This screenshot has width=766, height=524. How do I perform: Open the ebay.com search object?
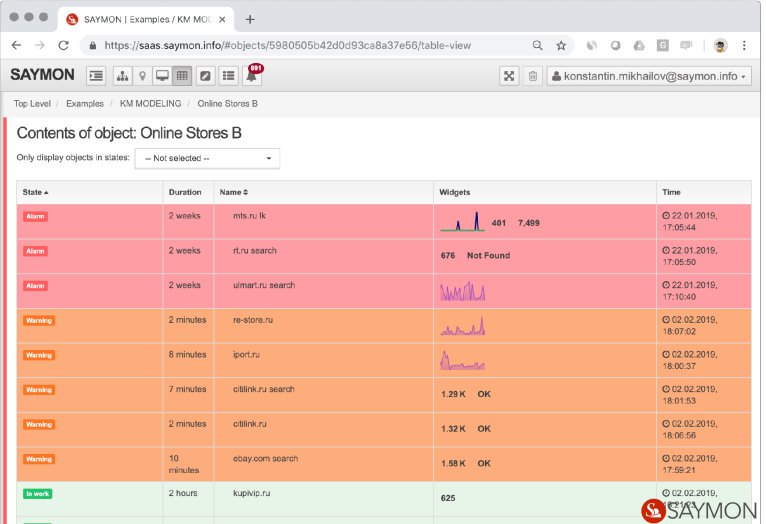(x=265, y=459)
